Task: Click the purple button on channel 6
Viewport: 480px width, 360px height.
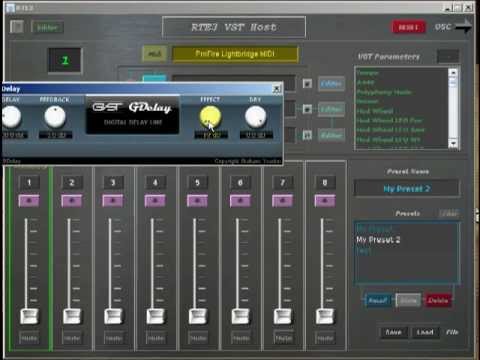Action: click(x=240, y=201)
